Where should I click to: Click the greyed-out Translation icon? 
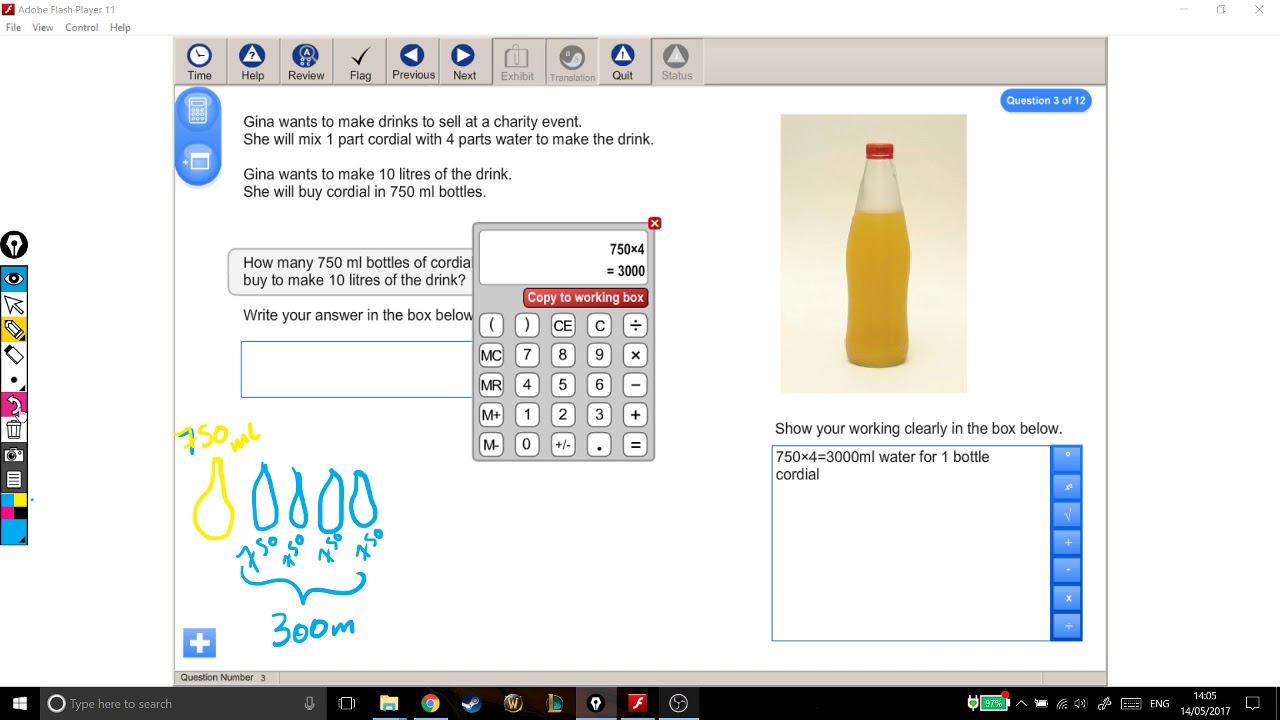pos(572,62)
